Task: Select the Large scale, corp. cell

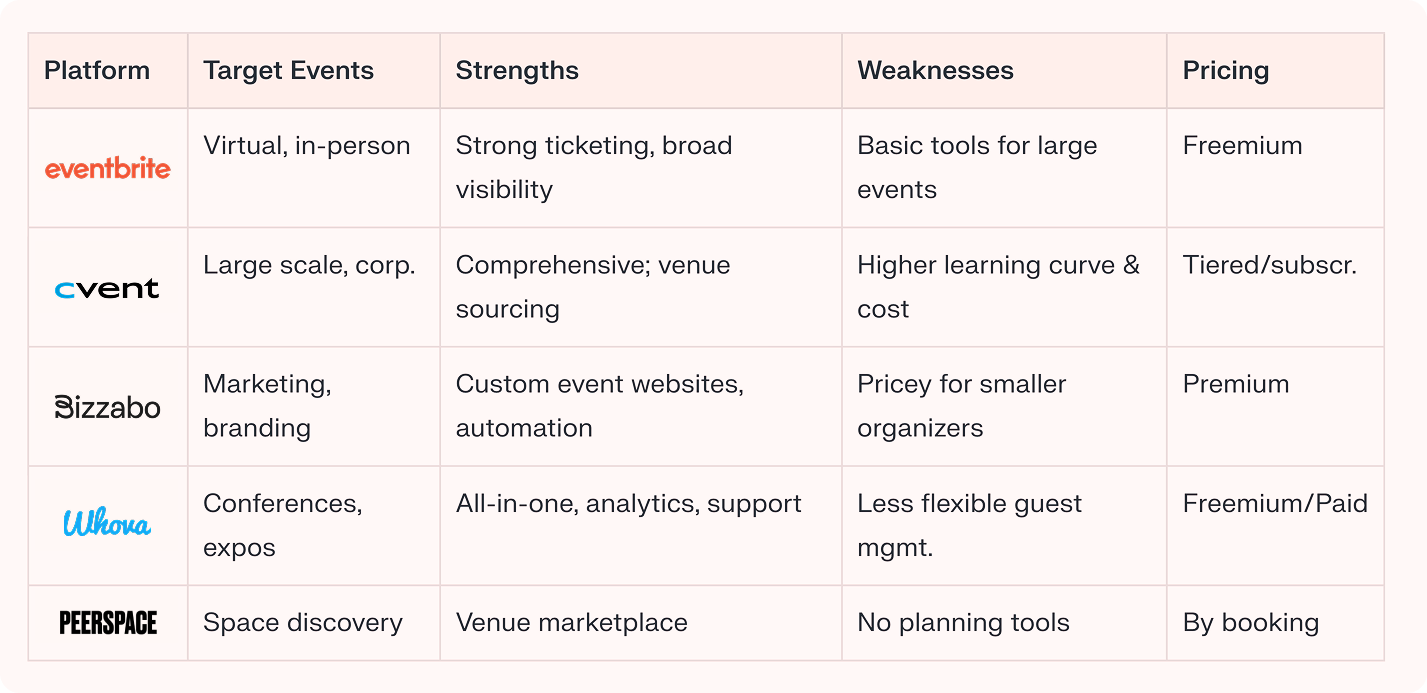Action: point(309,265)
